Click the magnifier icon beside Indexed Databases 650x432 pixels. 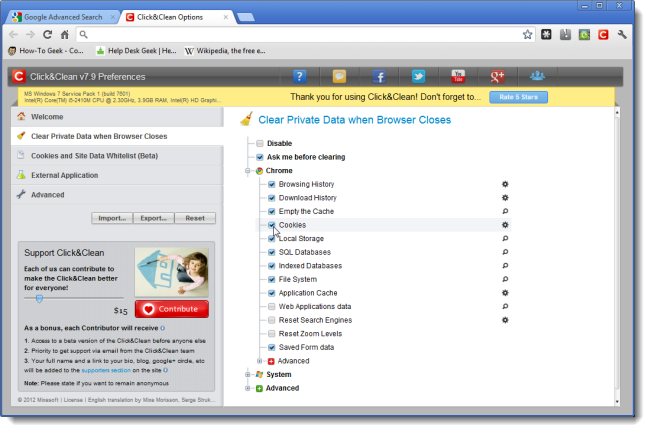[505, 265]
